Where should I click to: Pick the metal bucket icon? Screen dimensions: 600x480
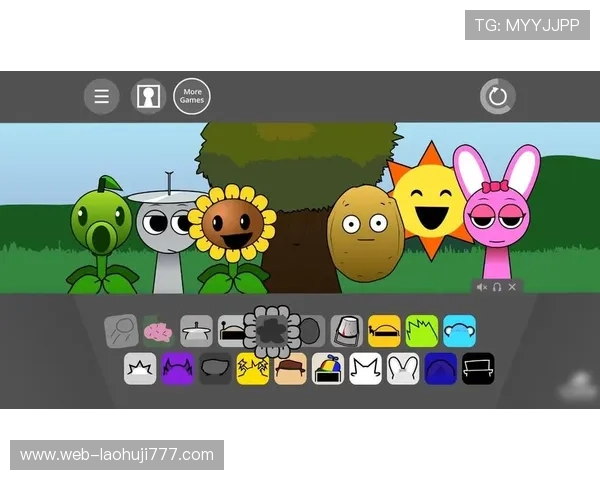(347, 331)
